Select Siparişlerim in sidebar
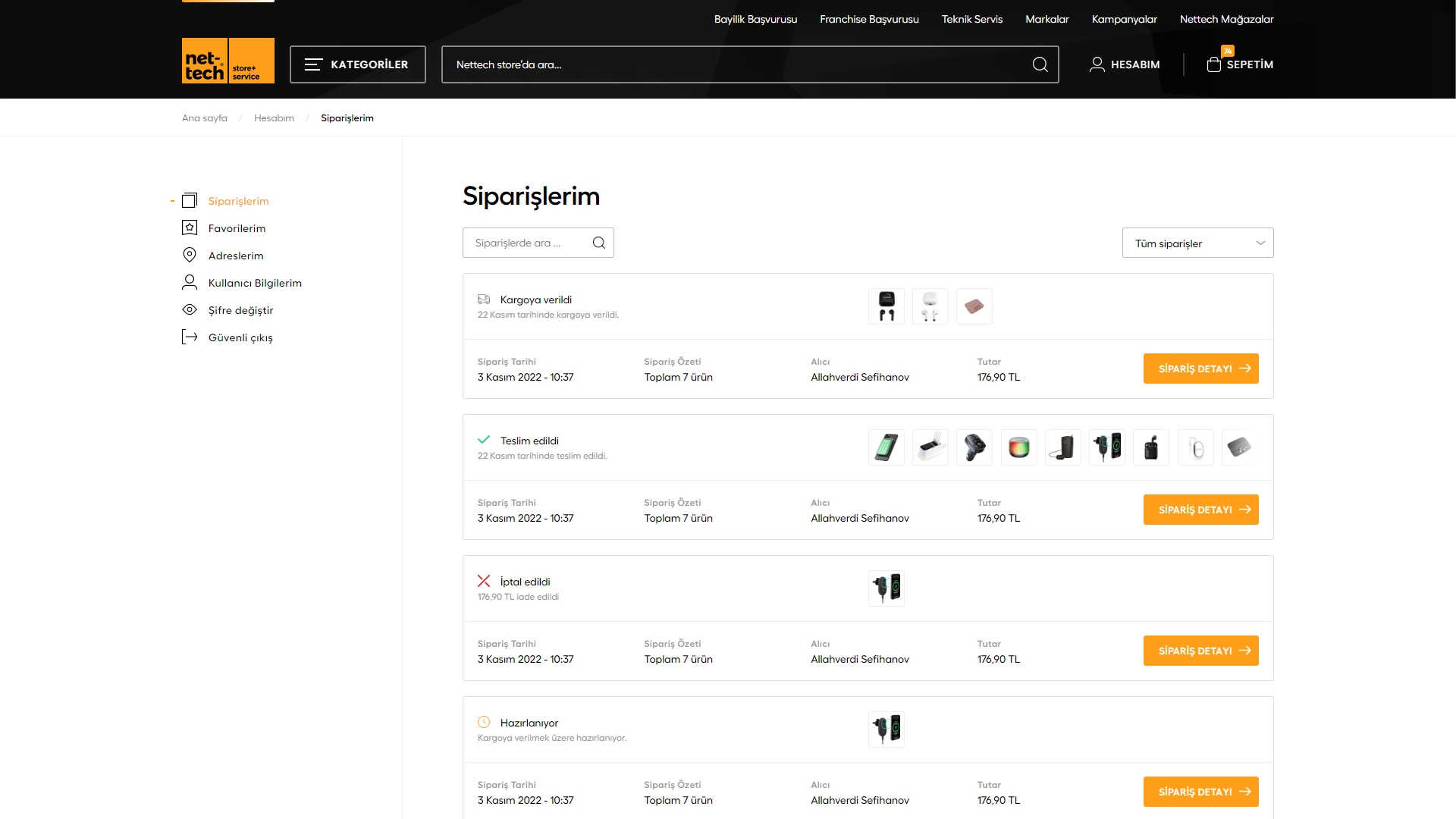 point(238,201)
